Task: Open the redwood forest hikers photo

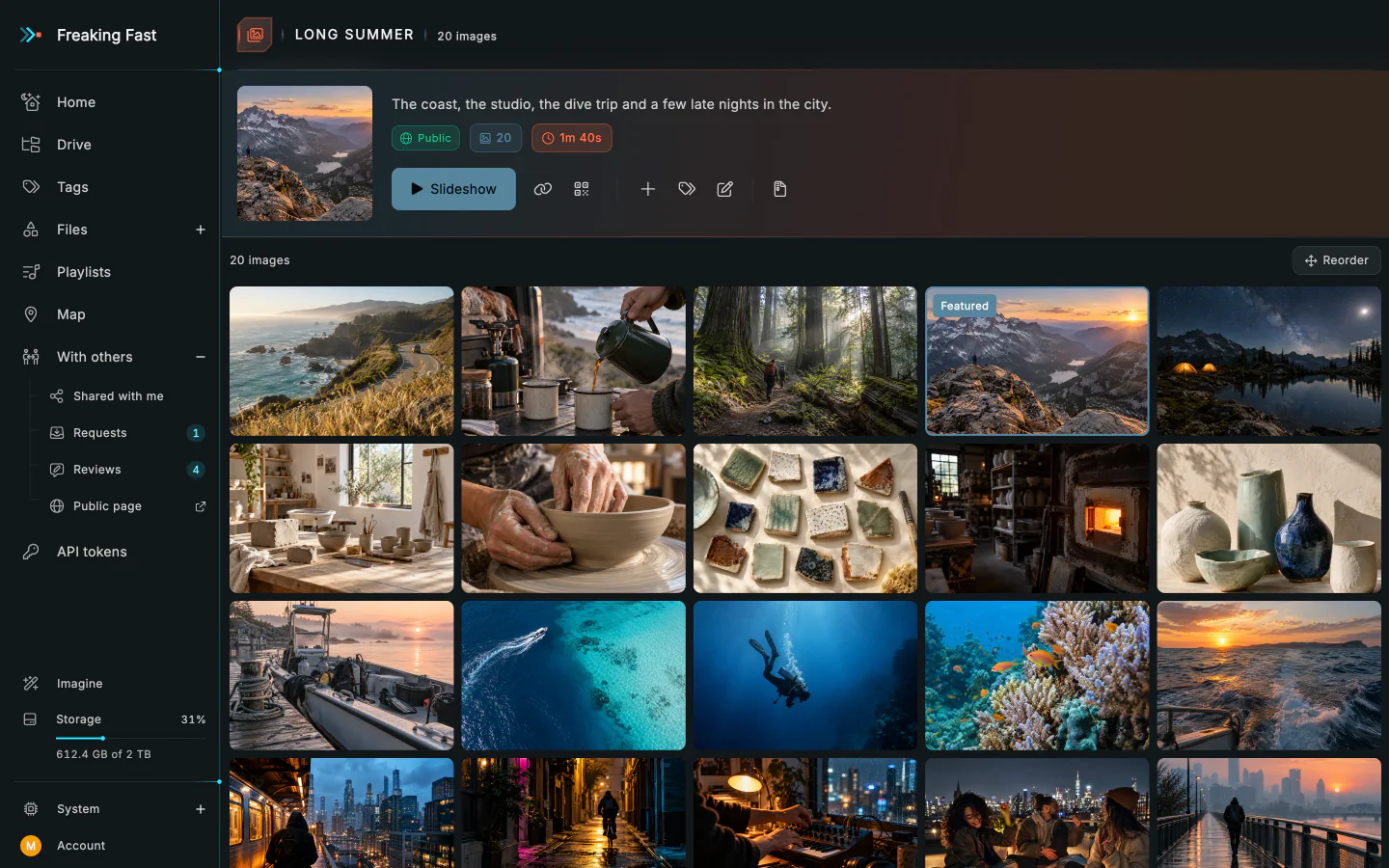Action: (x=805, y=361)
